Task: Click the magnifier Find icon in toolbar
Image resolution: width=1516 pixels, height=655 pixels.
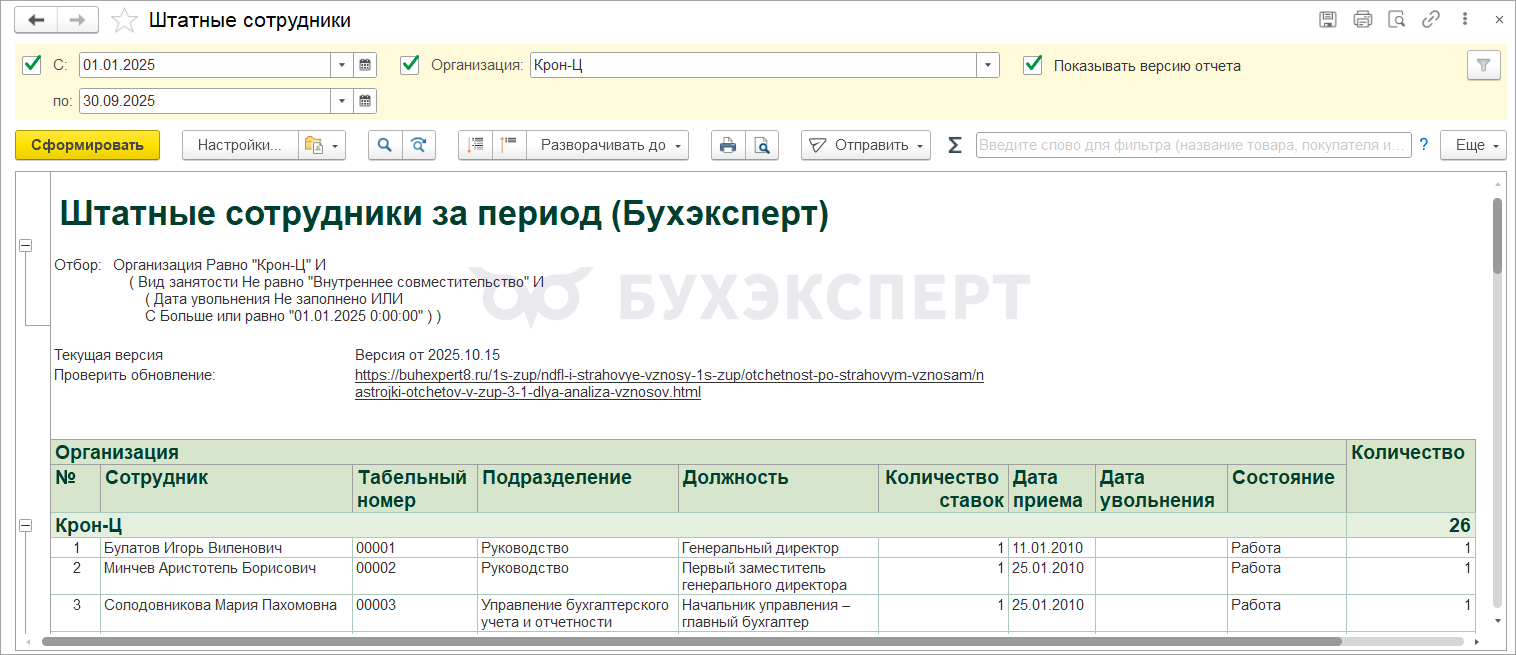Action: pos(385,145)
